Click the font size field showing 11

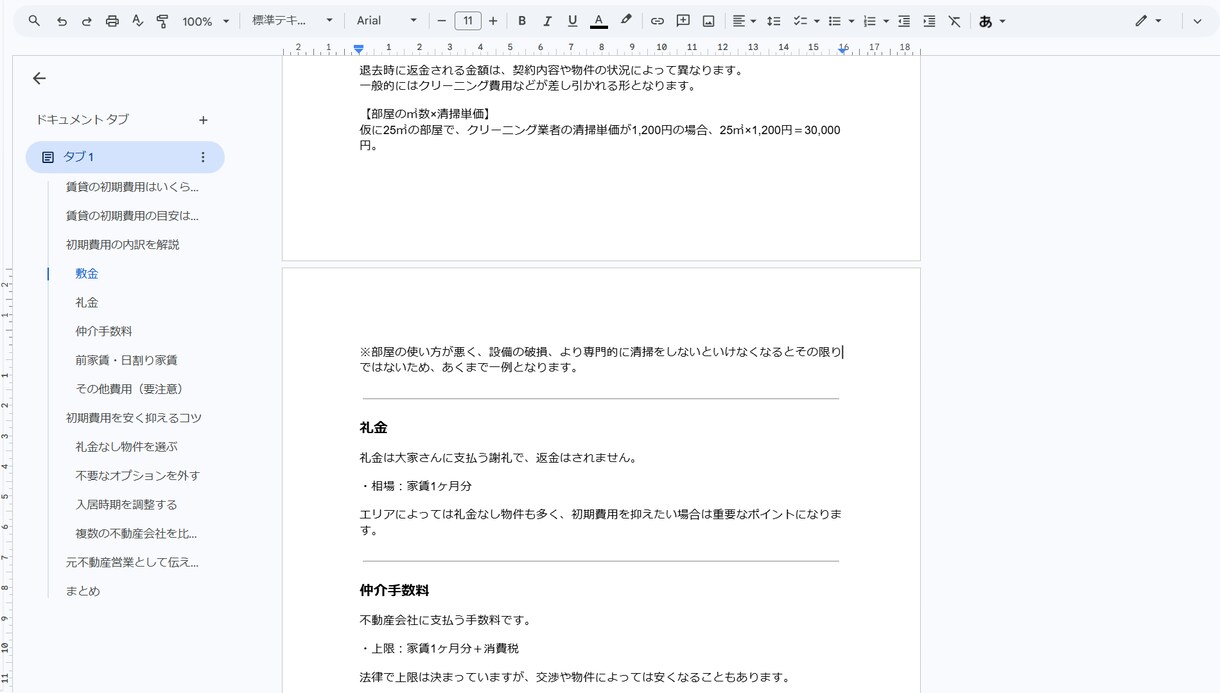pos(467,21)
